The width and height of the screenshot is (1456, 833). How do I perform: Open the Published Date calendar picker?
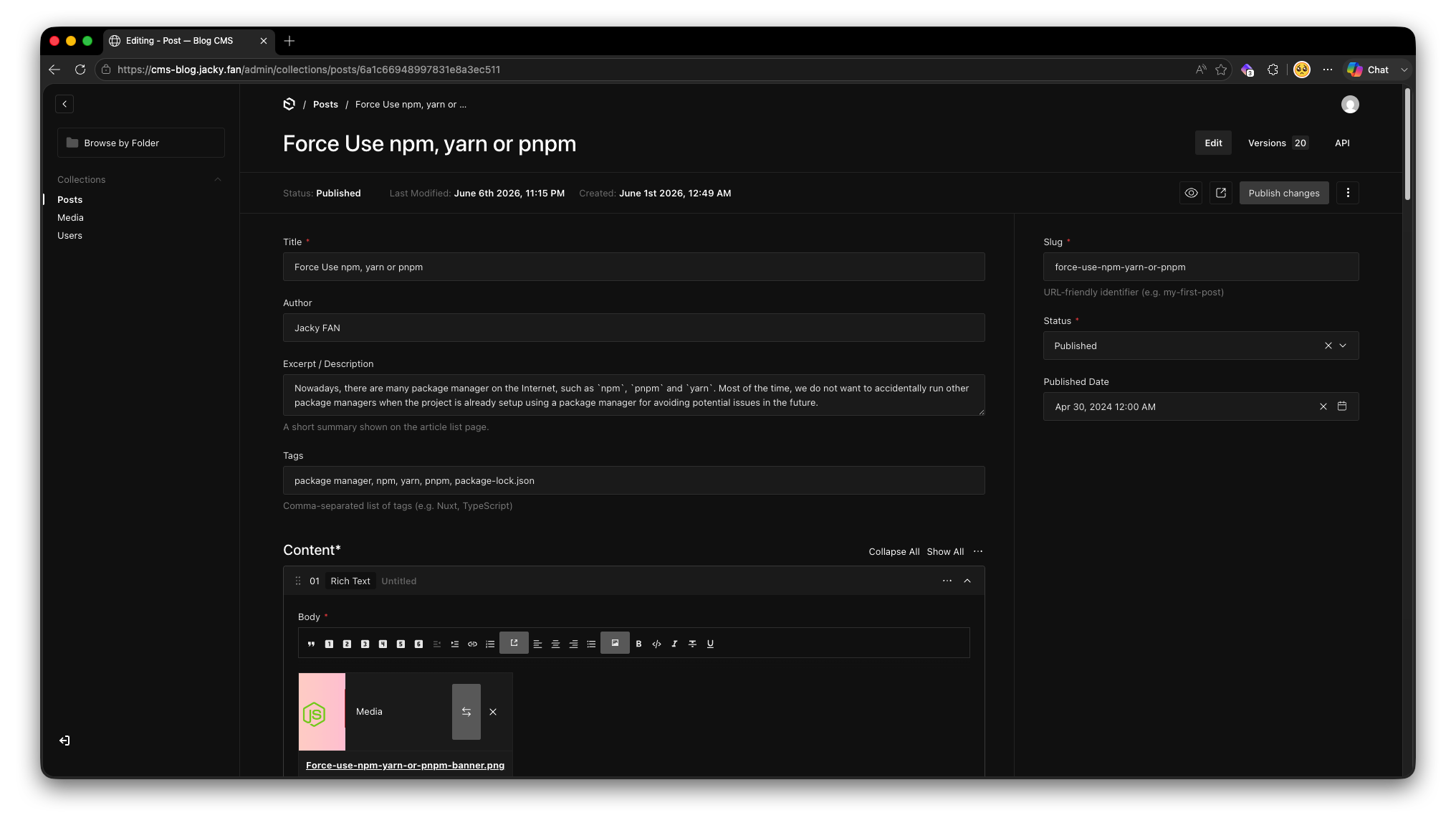1342,406
